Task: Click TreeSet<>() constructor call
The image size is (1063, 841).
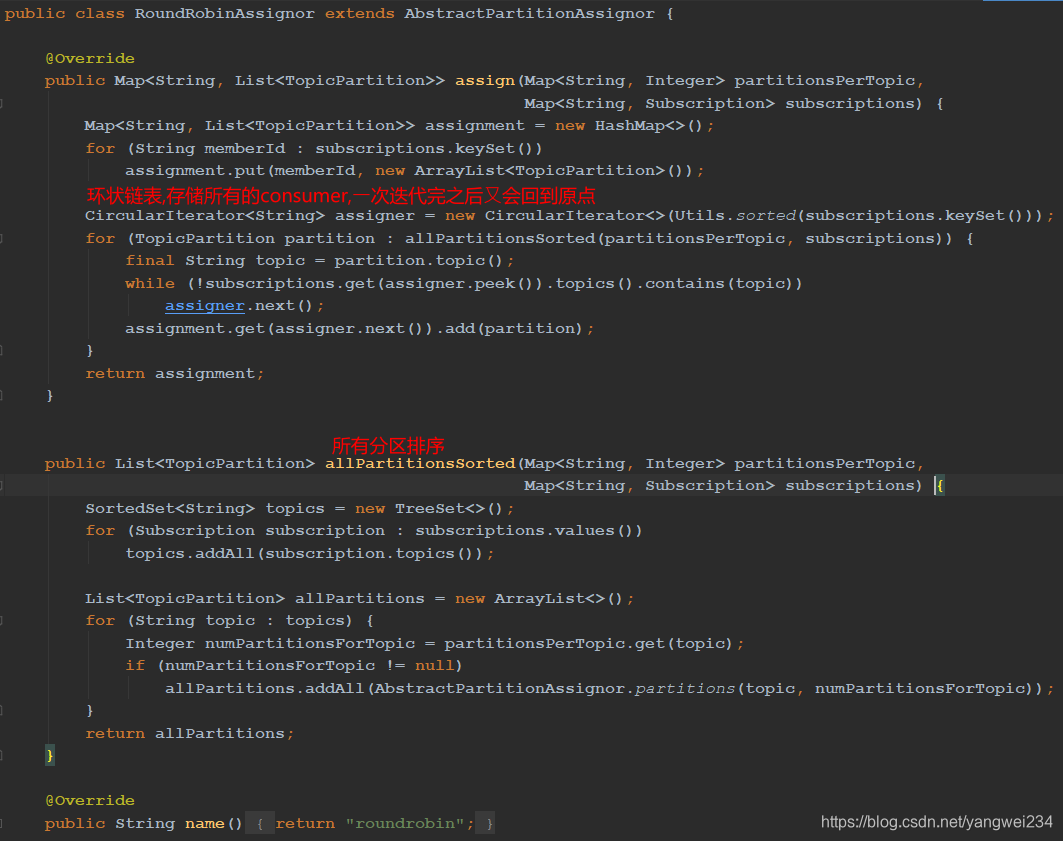Action: (449, 508)
